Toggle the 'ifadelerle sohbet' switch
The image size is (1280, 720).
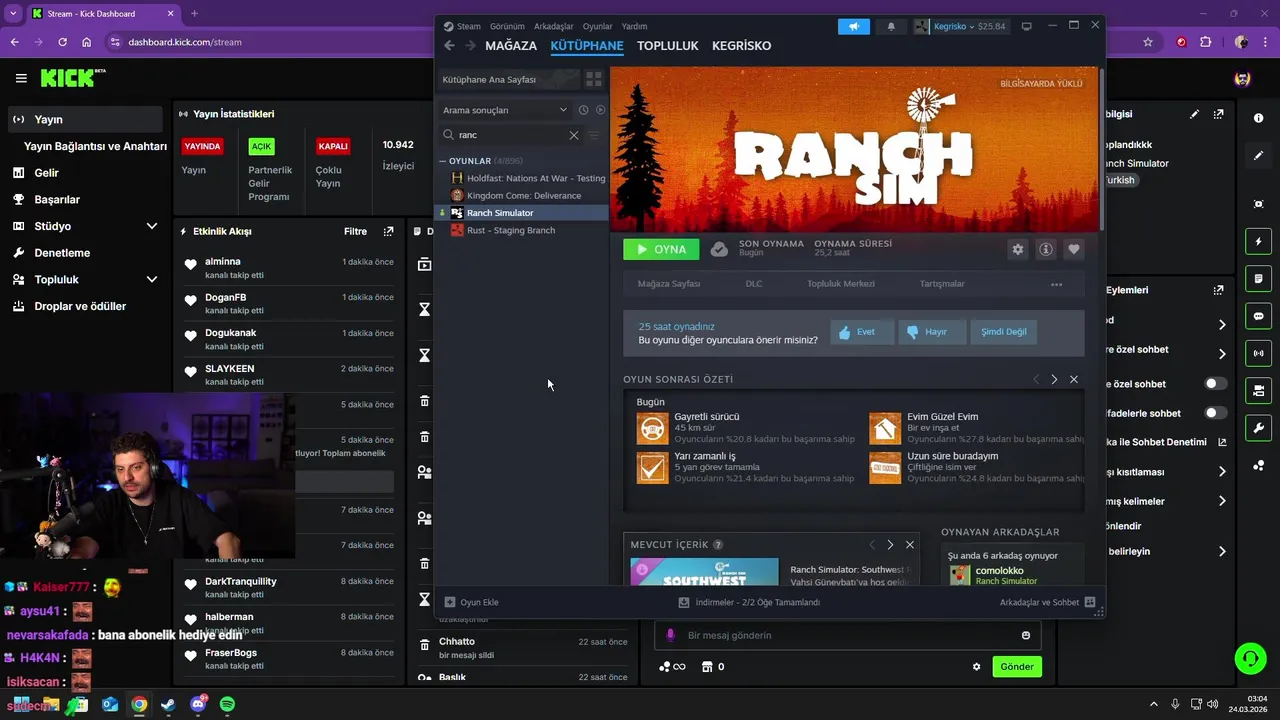[x=1215, y=413]
